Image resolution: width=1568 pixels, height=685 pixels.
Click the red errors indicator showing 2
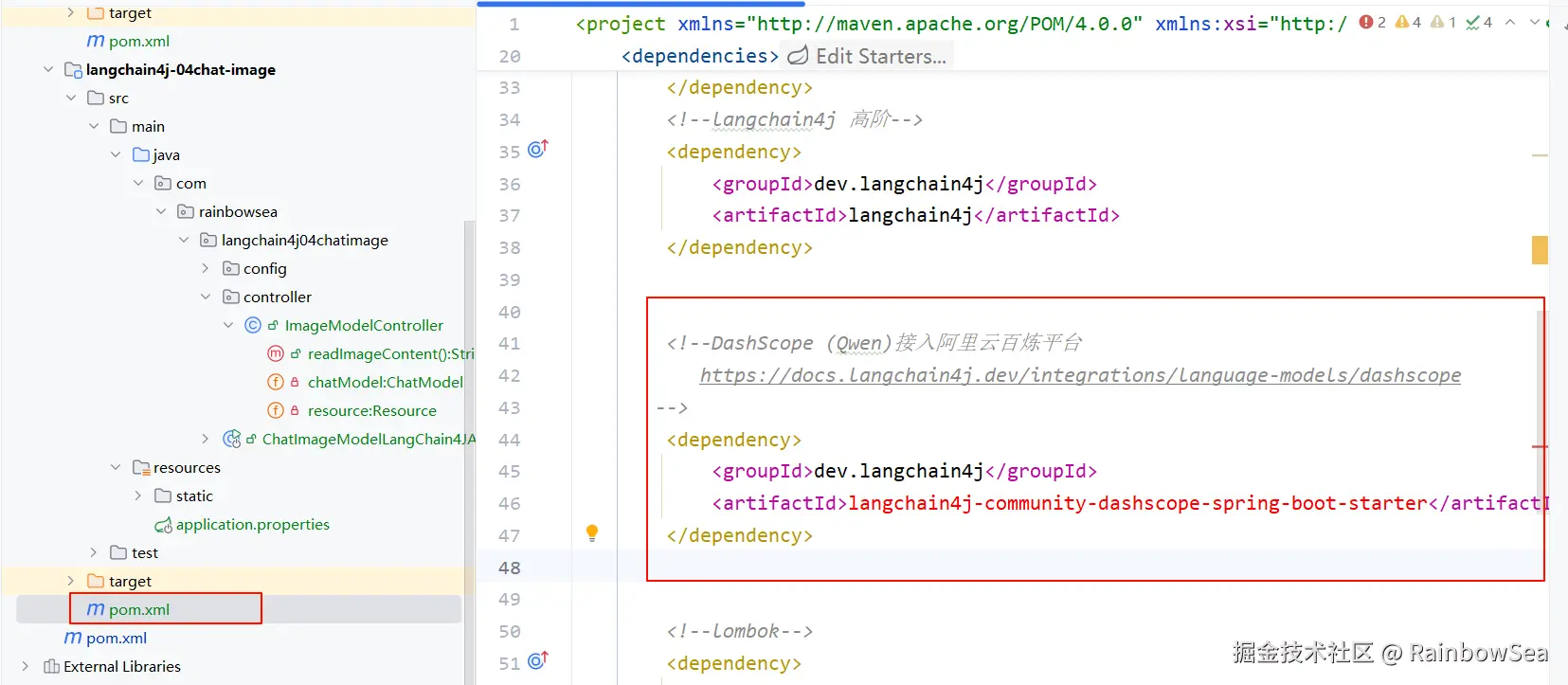pyautogui.click(x=1373, y=22)
